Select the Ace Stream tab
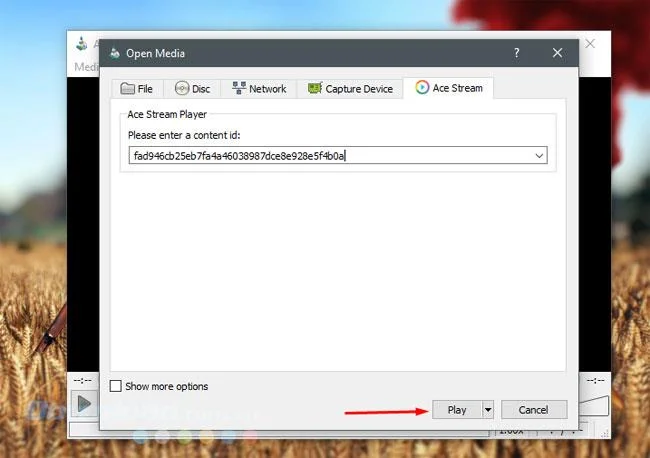This screenshot has width=650, height=458. (x=449, y=88)
